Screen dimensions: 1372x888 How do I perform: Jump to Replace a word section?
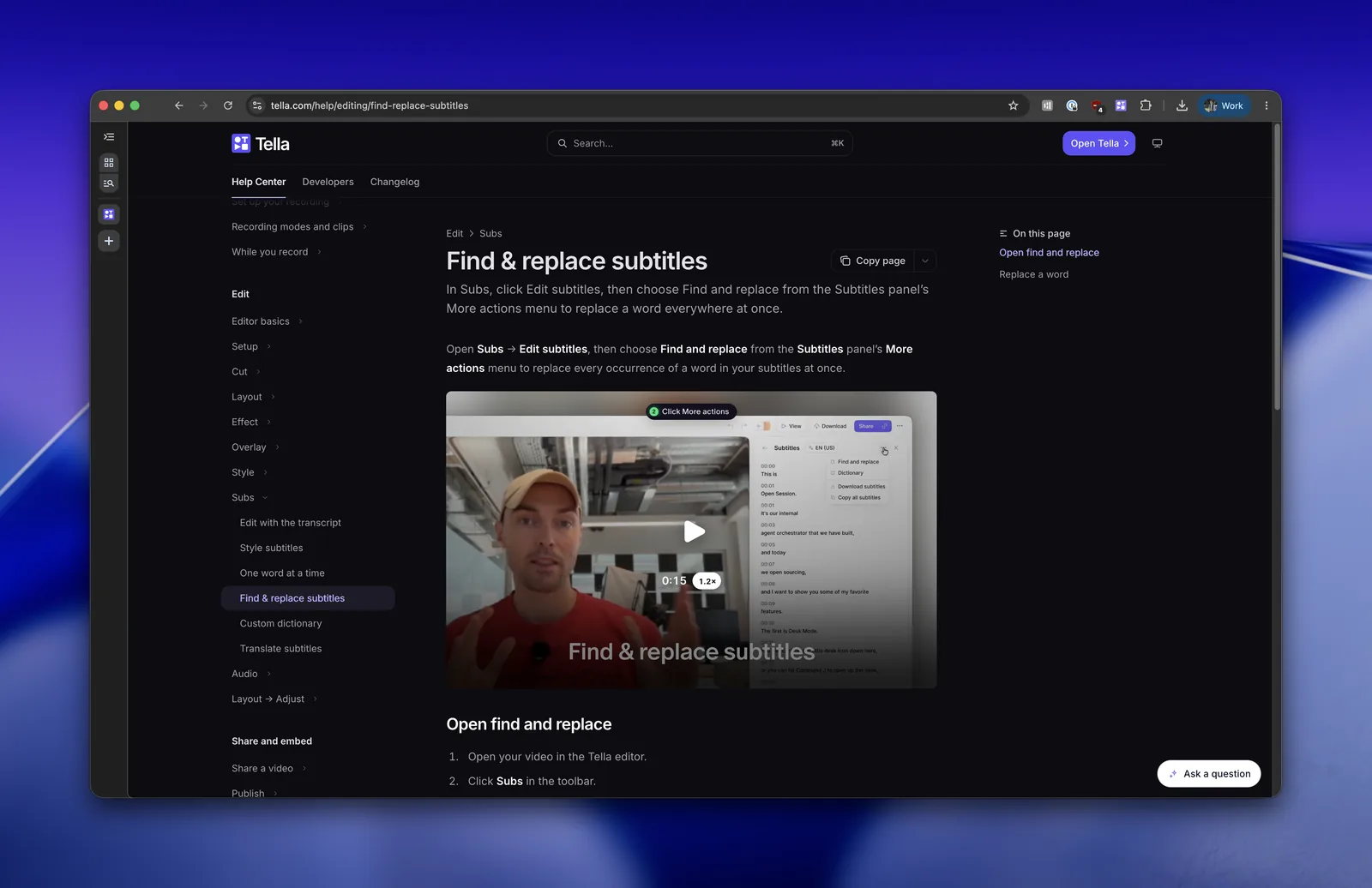pos(1033,274)
